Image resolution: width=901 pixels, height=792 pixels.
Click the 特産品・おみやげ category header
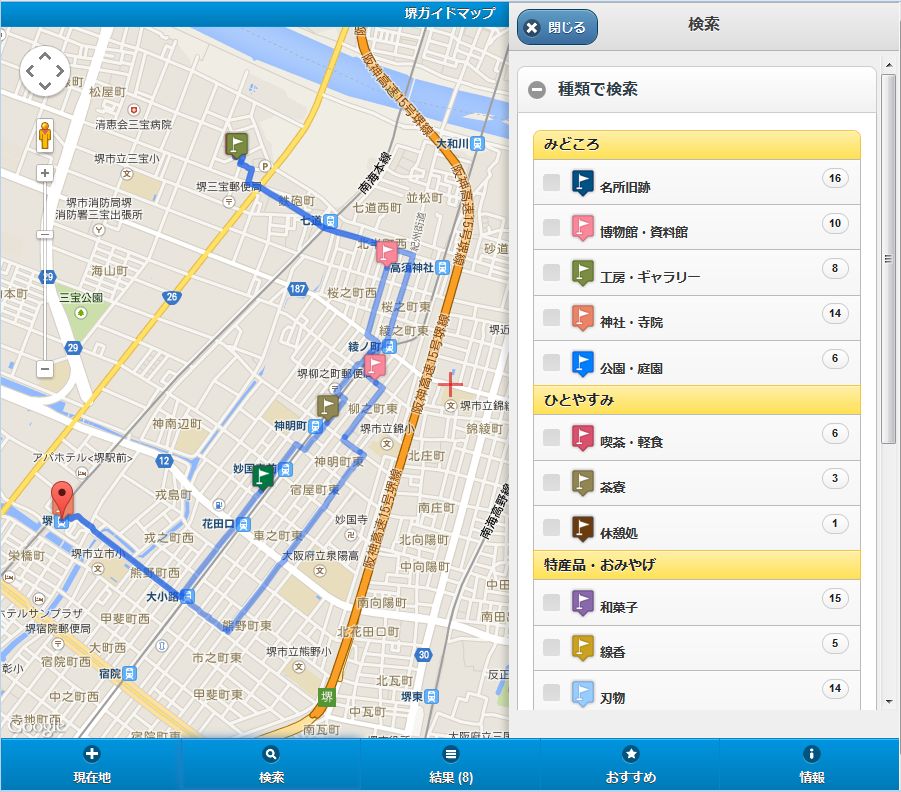(x=696, y=565)
